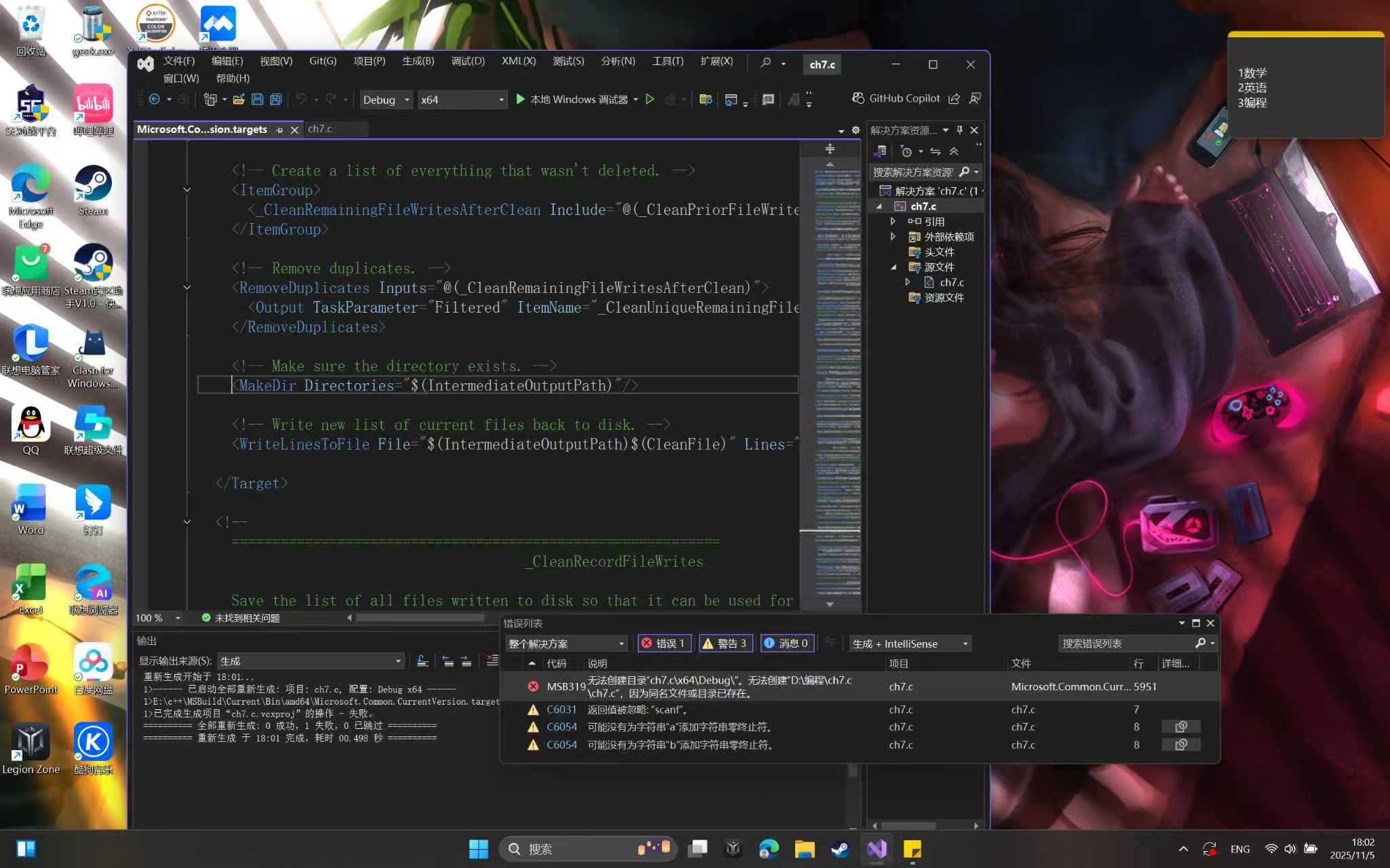Viewport: 1390px width, 868px height.
Task: Click Collapse All in Solution Explorer
Action: point(954,151)
